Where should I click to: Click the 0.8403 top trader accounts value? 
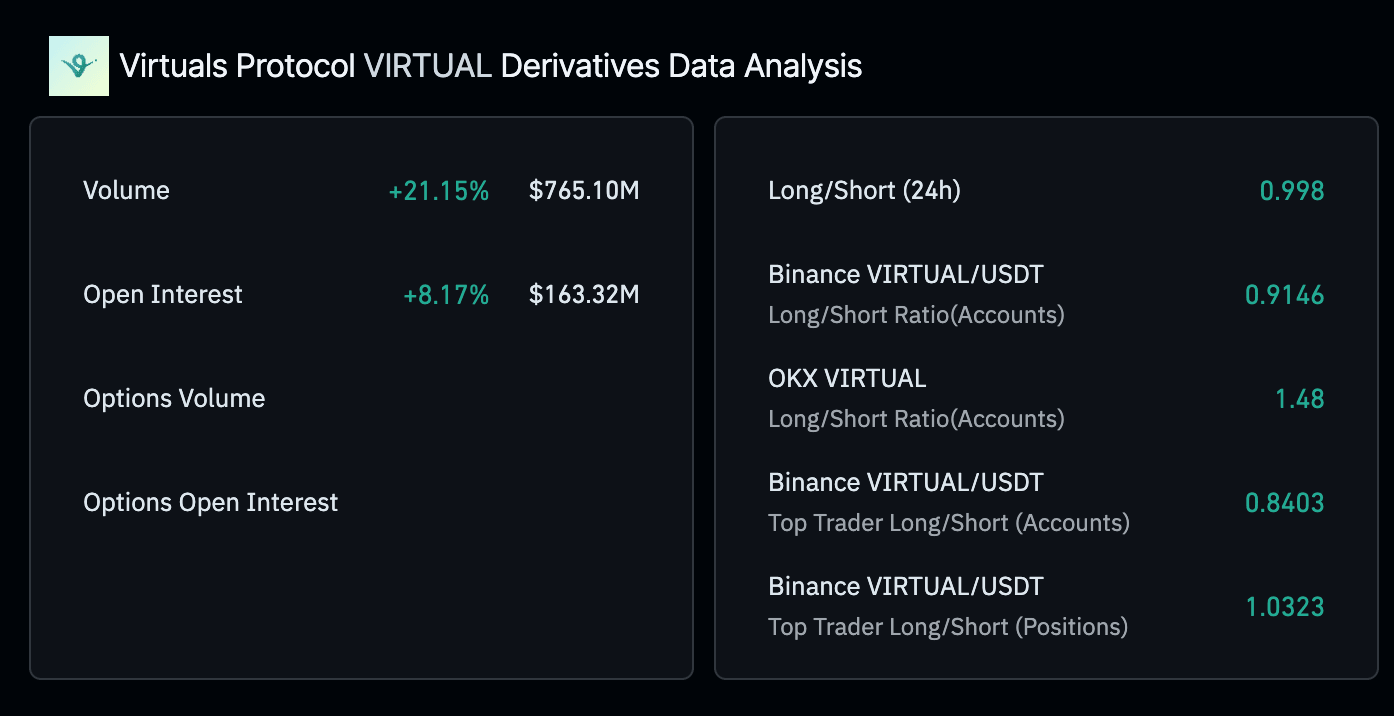(x=1284, y=503)
